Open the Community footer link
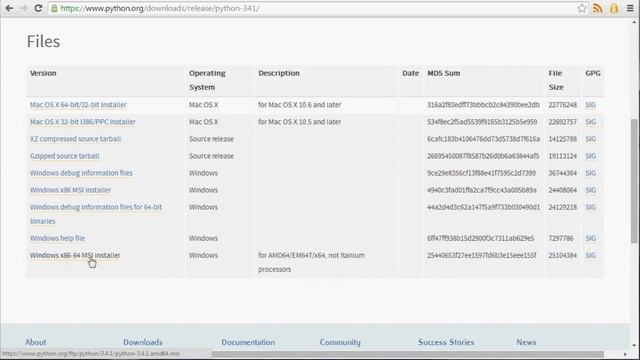The image size is (640, 360). [340, 342]
